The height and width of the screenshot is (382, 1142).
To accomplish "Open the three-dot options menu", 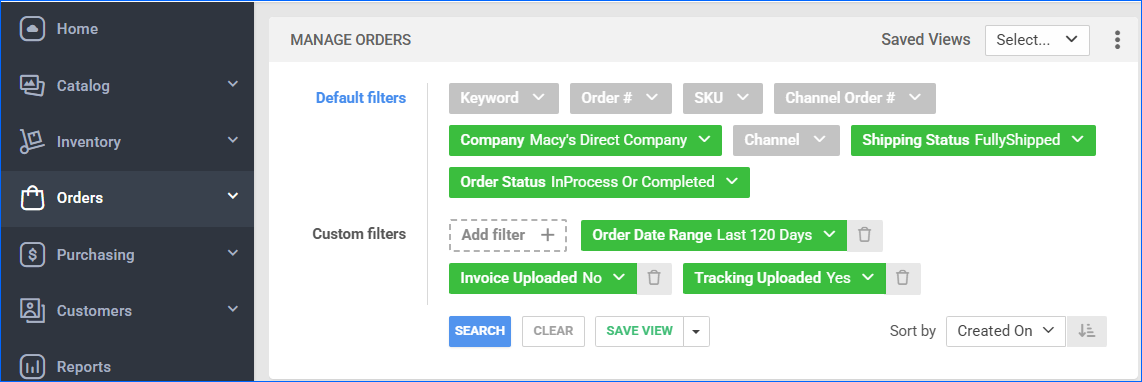I will tap(1117, 40).
